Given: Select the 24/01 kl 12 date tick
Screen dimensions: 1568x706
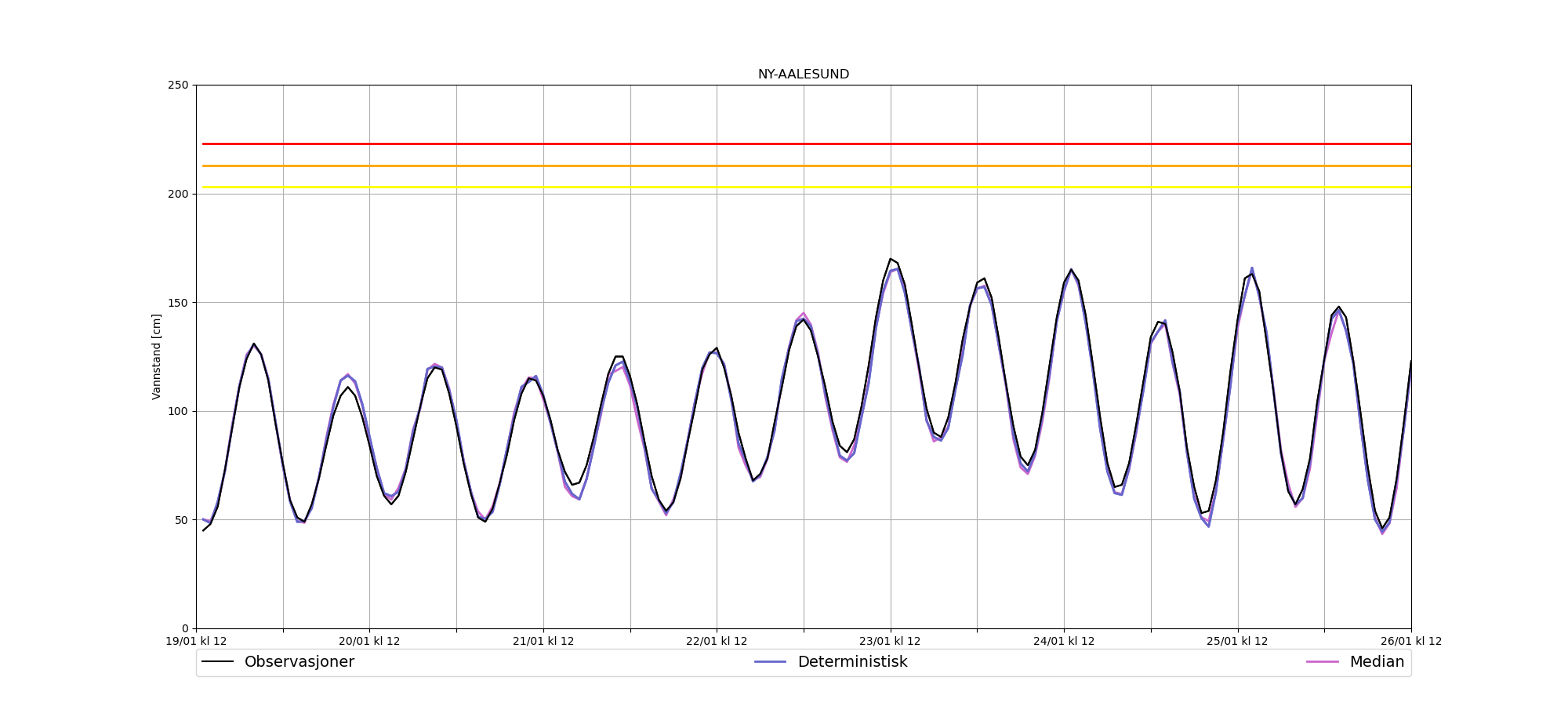Looking at the screenshot, I should tap(1064, 642).
